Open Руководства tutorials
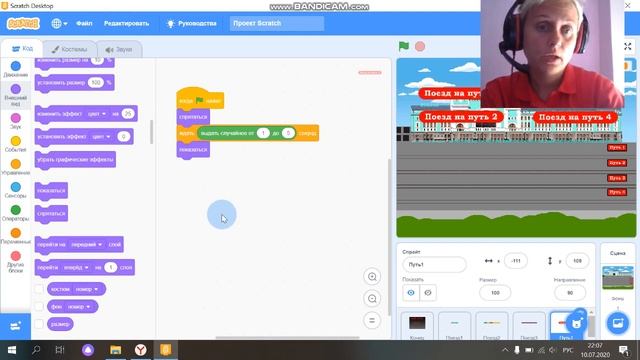This screenshot has height=360, width=640. (192, 23)
